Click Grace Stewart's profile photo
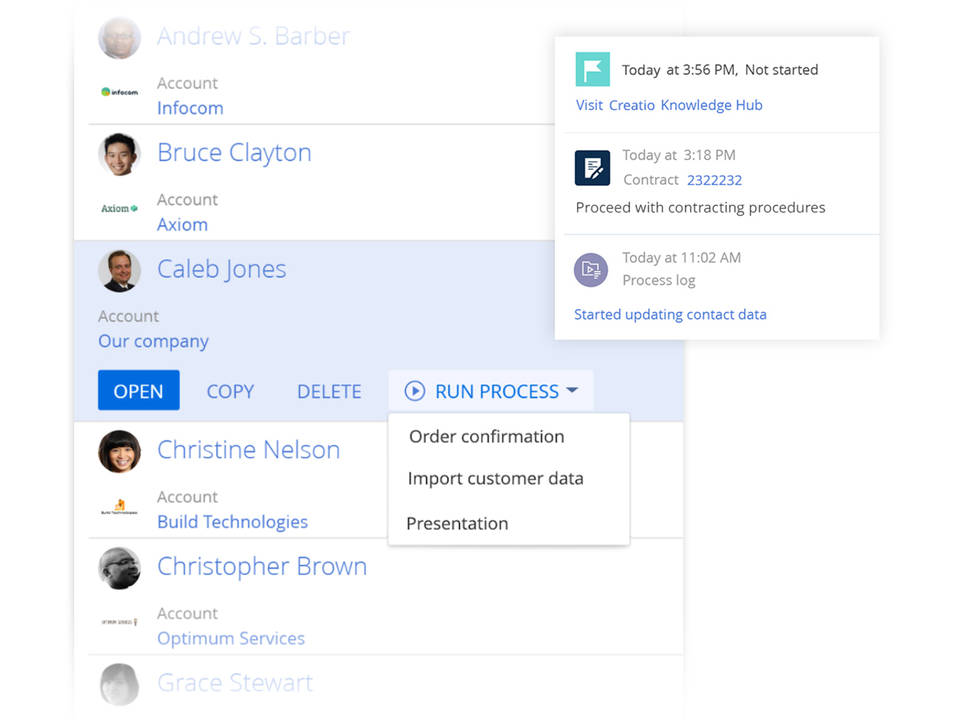 click(119, 684)
